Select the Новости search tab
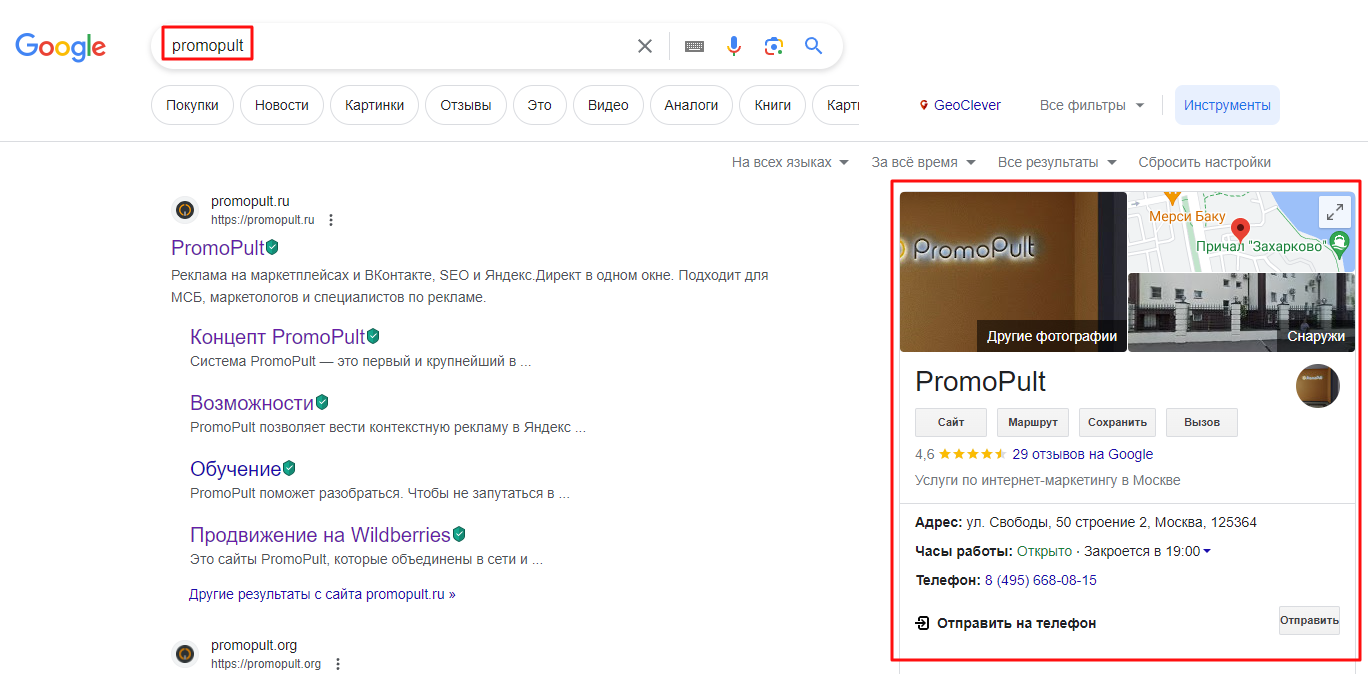 282,105
